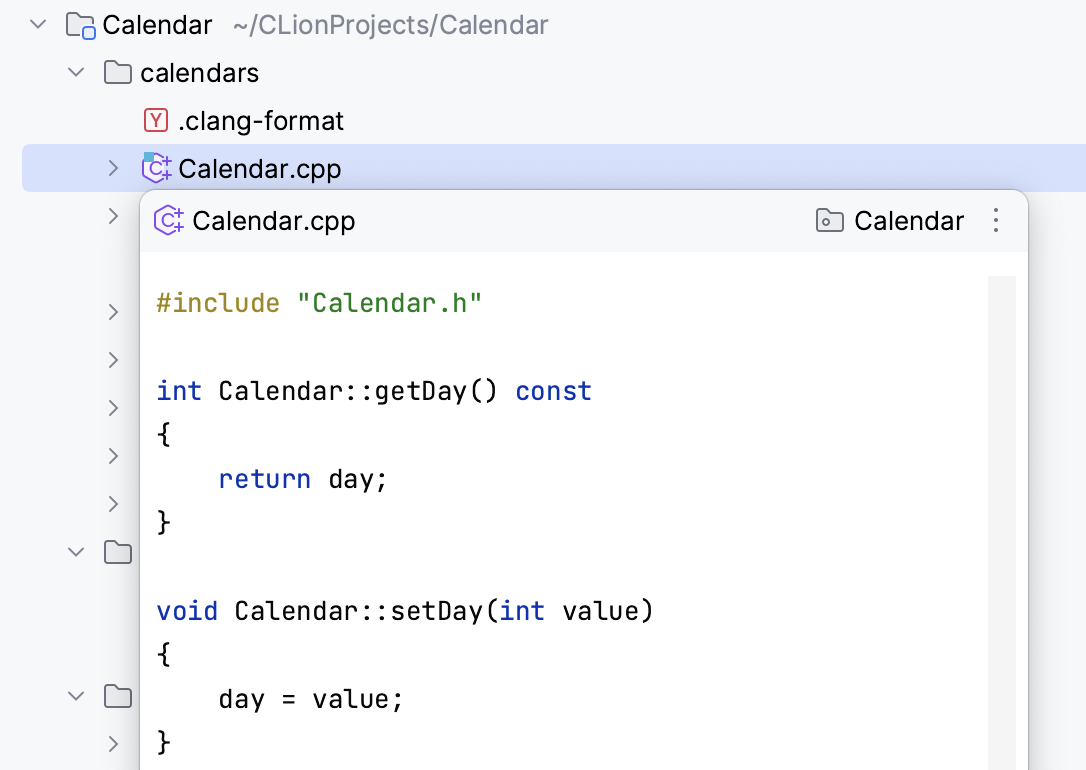
Task: Select the calendars folder label
Action: pyautogui.click(x=199, y=73)
